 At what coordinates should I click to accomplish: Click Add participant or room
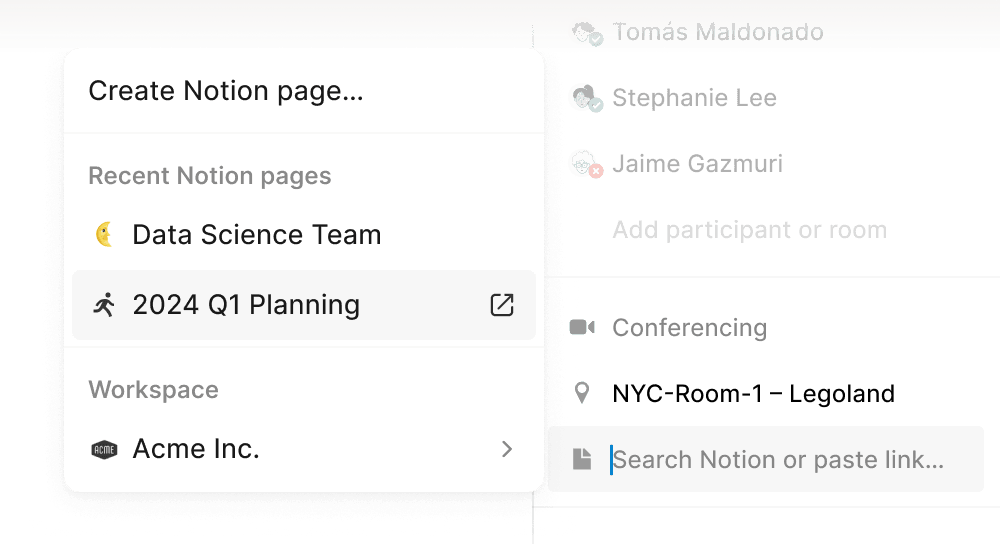749,230
